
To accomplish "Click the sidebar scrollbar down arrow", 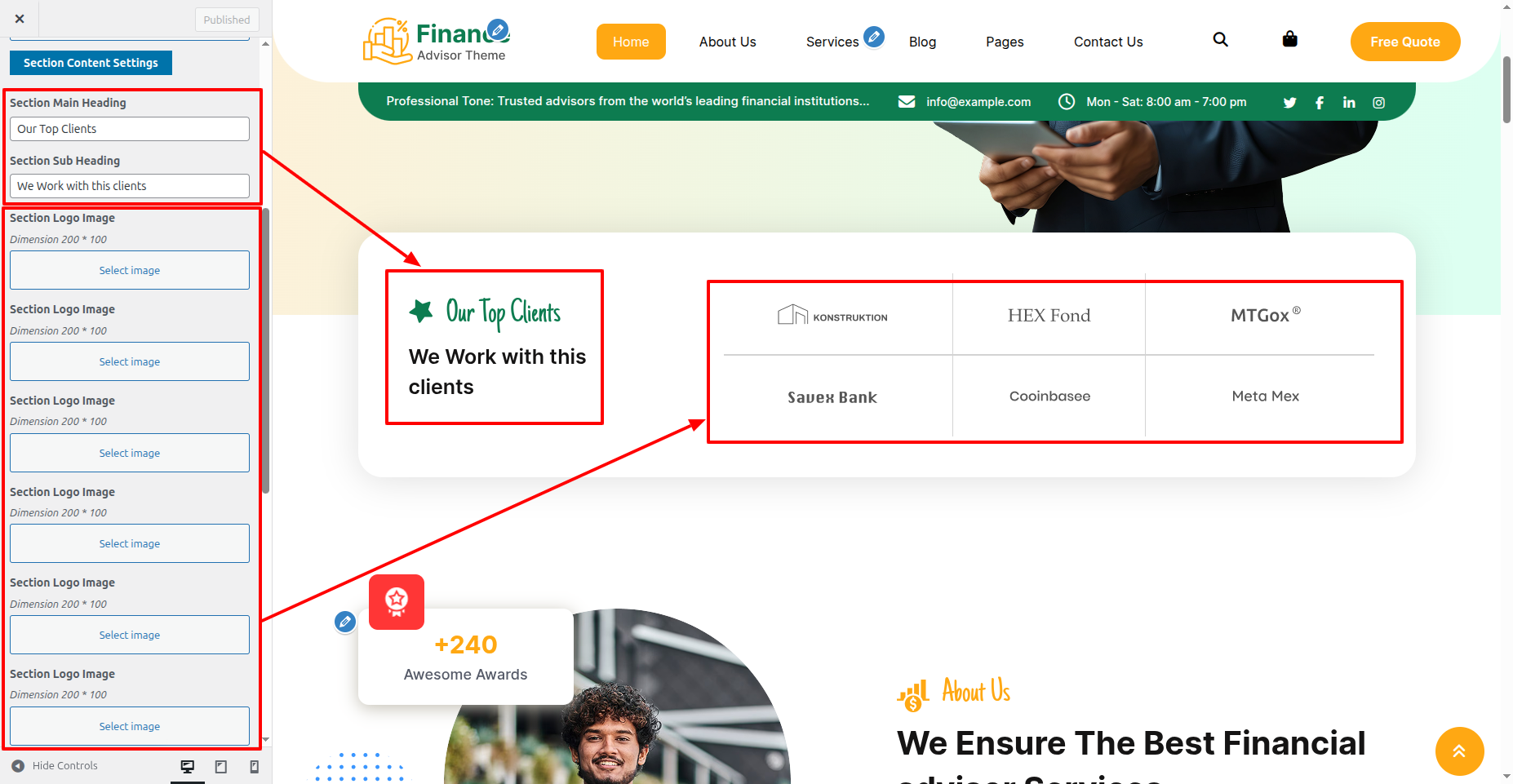I will 266,740.
